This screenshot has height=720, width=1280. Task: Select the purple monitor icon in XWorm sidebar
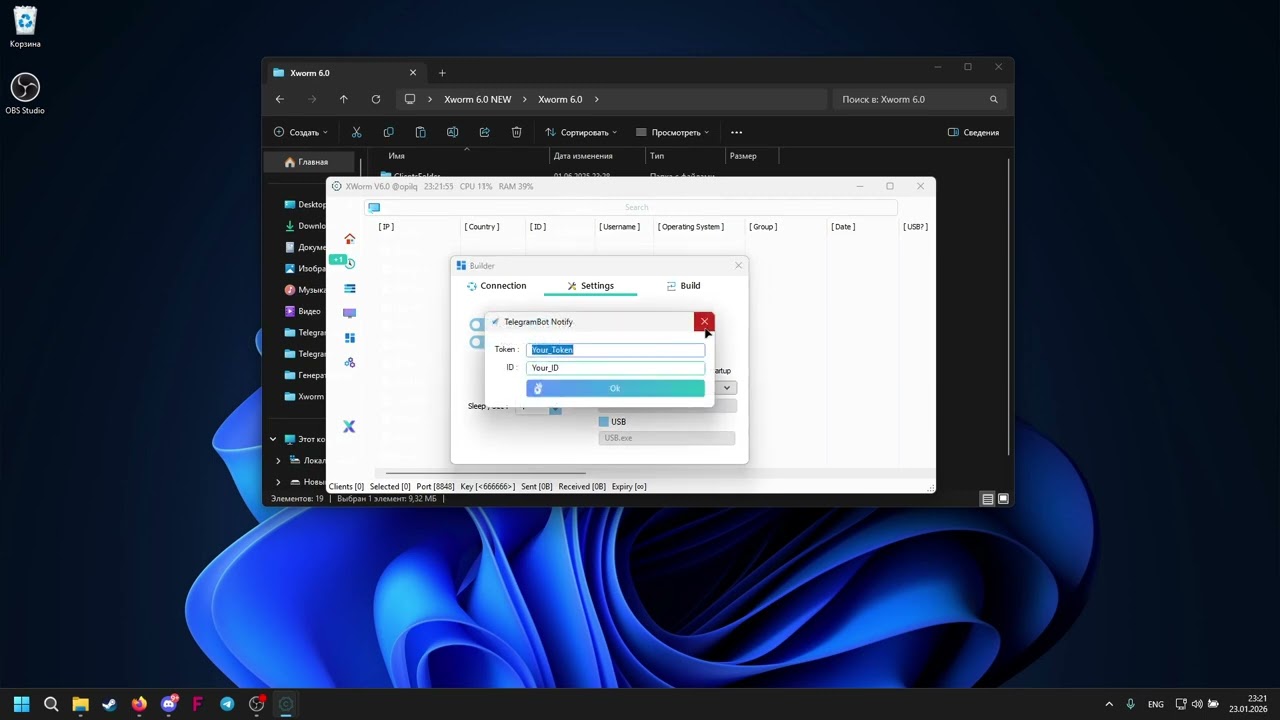[349, 313]
